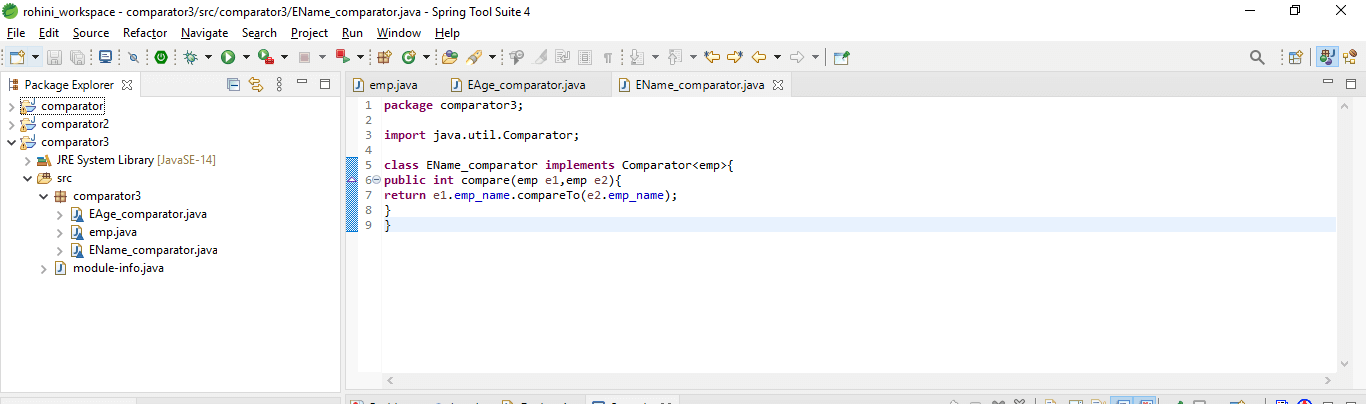Screen dimensions: 1366x404
Task: Open the Refactor menu
Action: (x=145, y=33)
